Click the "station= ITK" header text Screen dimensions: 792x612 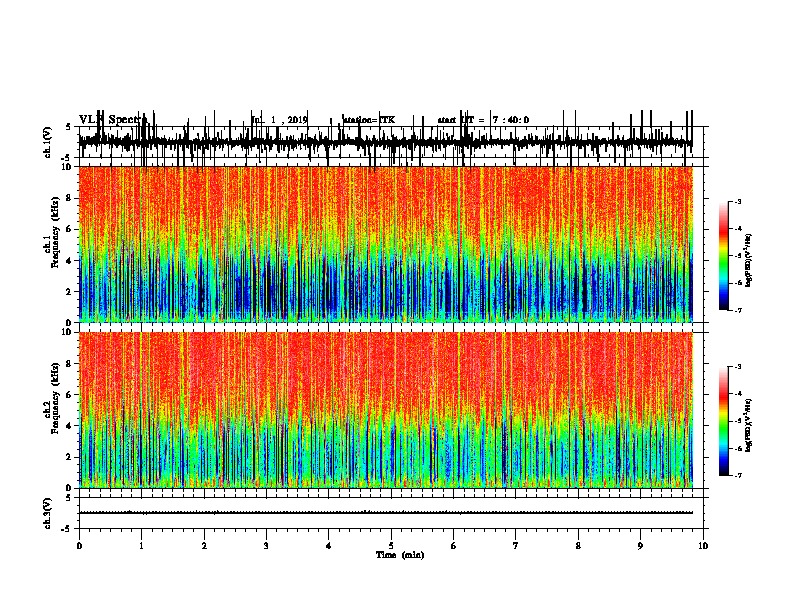coord(369,120)
